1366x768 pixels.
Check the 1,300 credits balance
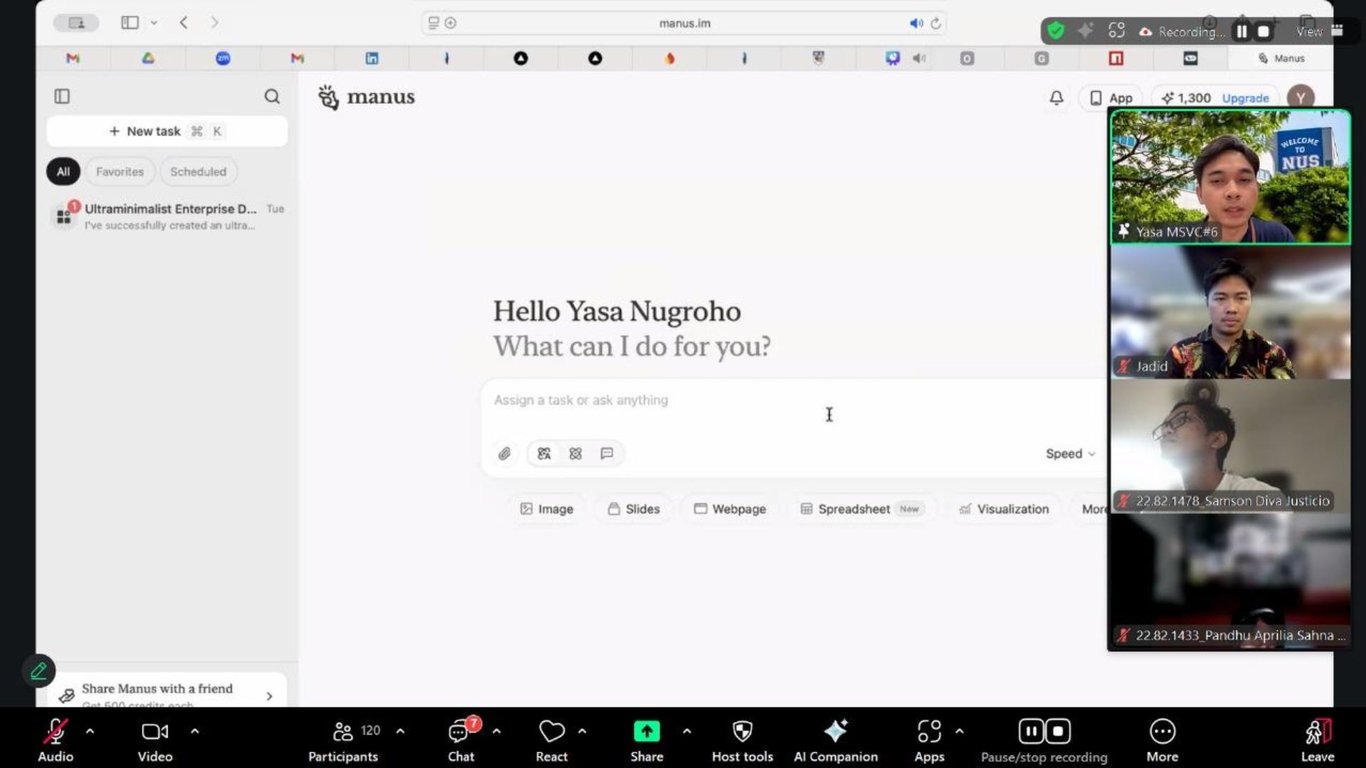tap(1186, 98)
